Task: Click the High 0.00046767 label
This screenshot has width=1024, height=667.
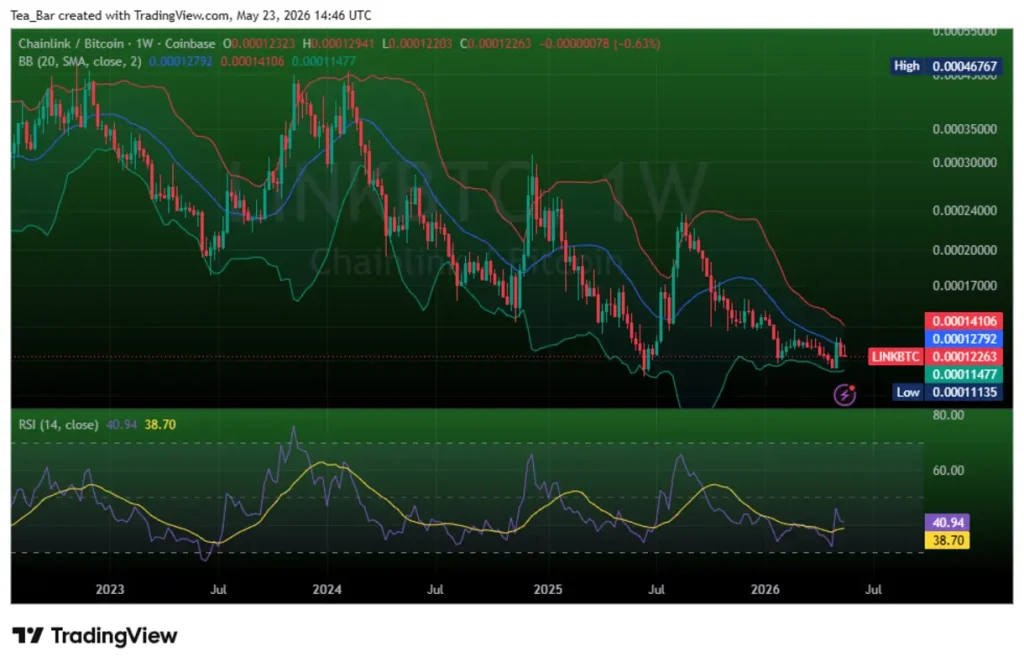Action: tap(947, 66)
